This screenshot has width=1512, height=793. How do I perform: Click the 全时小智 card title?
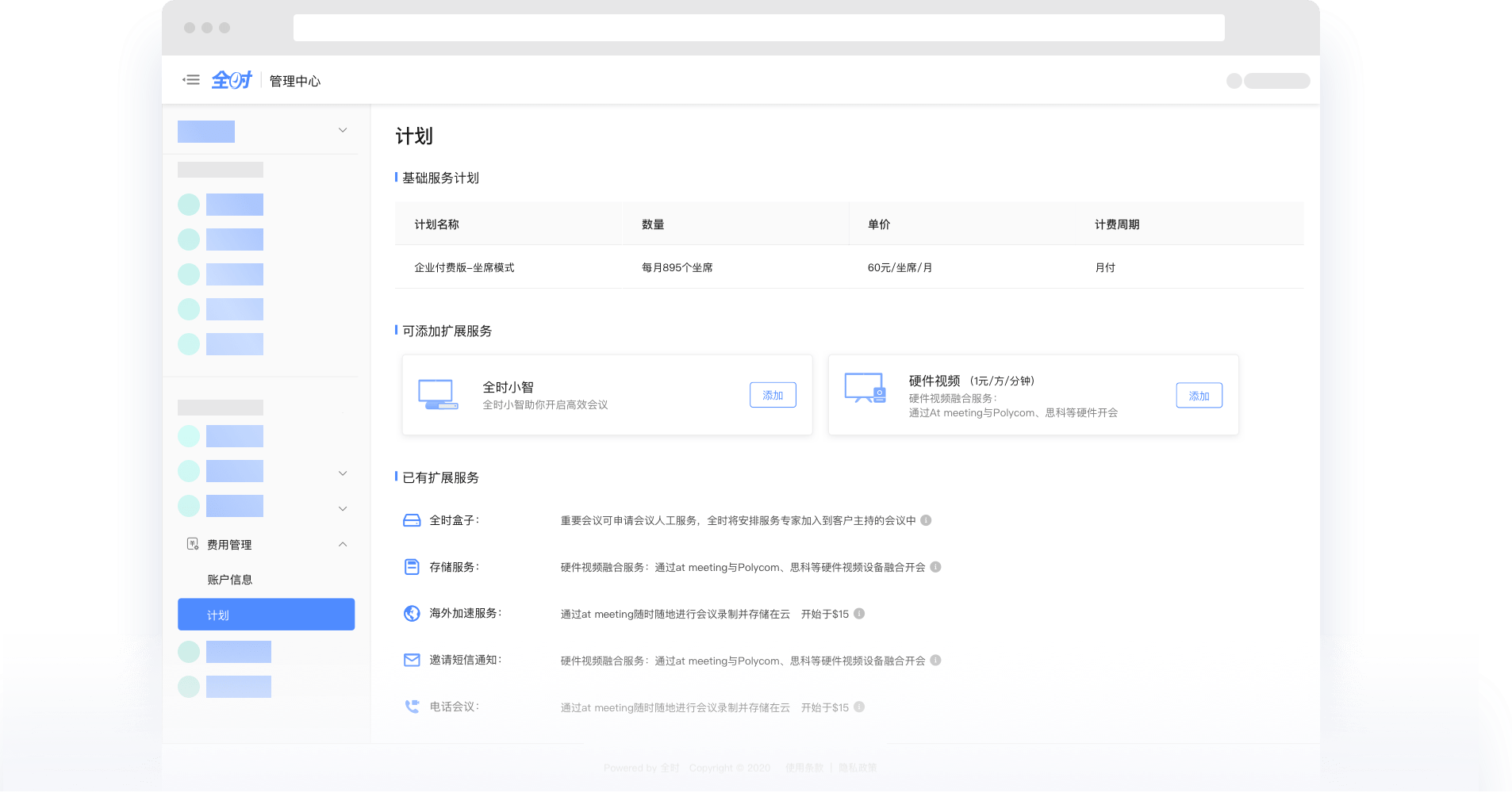coord(508,387)
